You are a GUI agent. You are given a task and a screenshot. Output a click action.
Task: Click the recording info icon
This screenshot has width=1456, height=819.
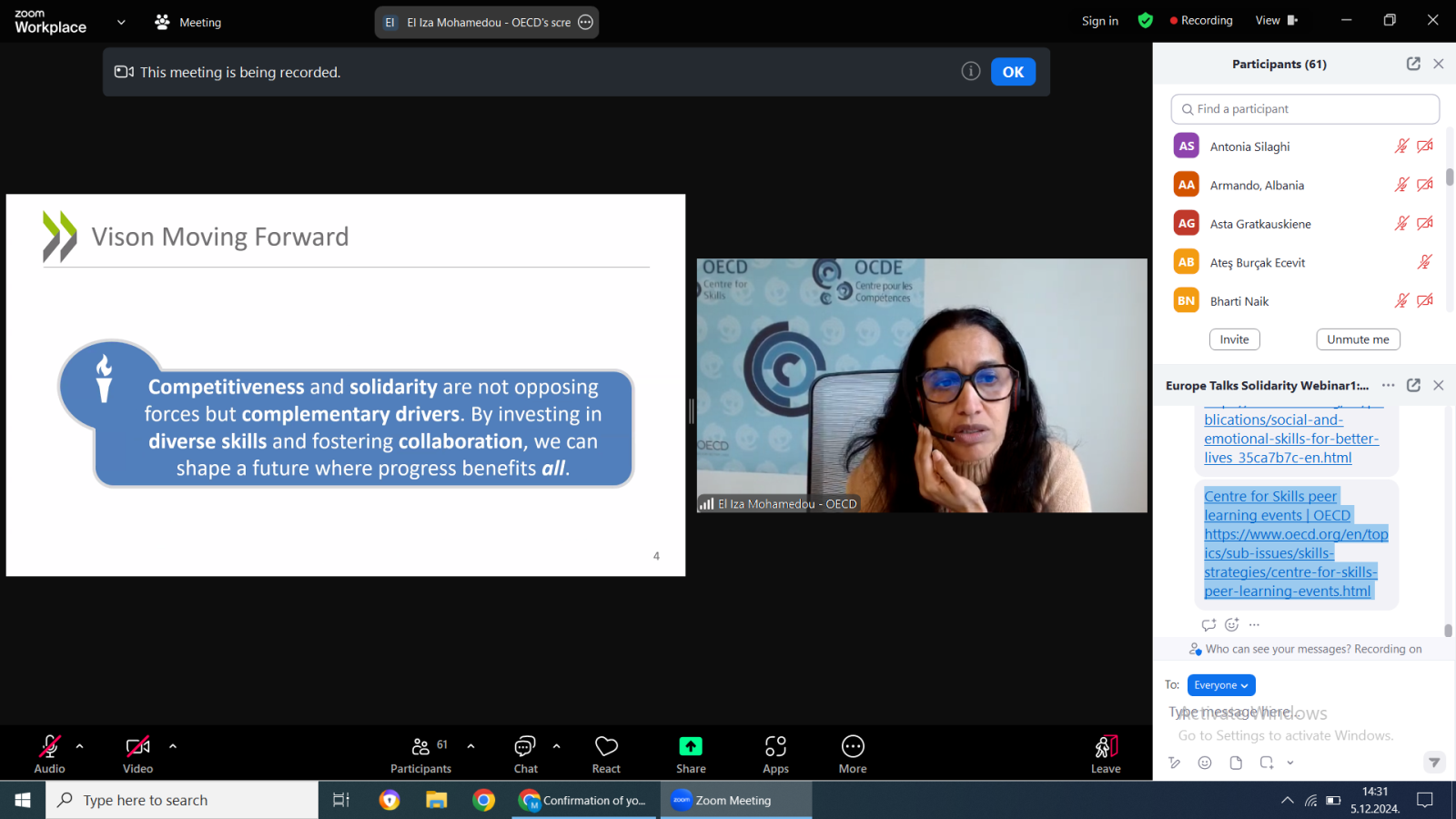pos(971,71)
